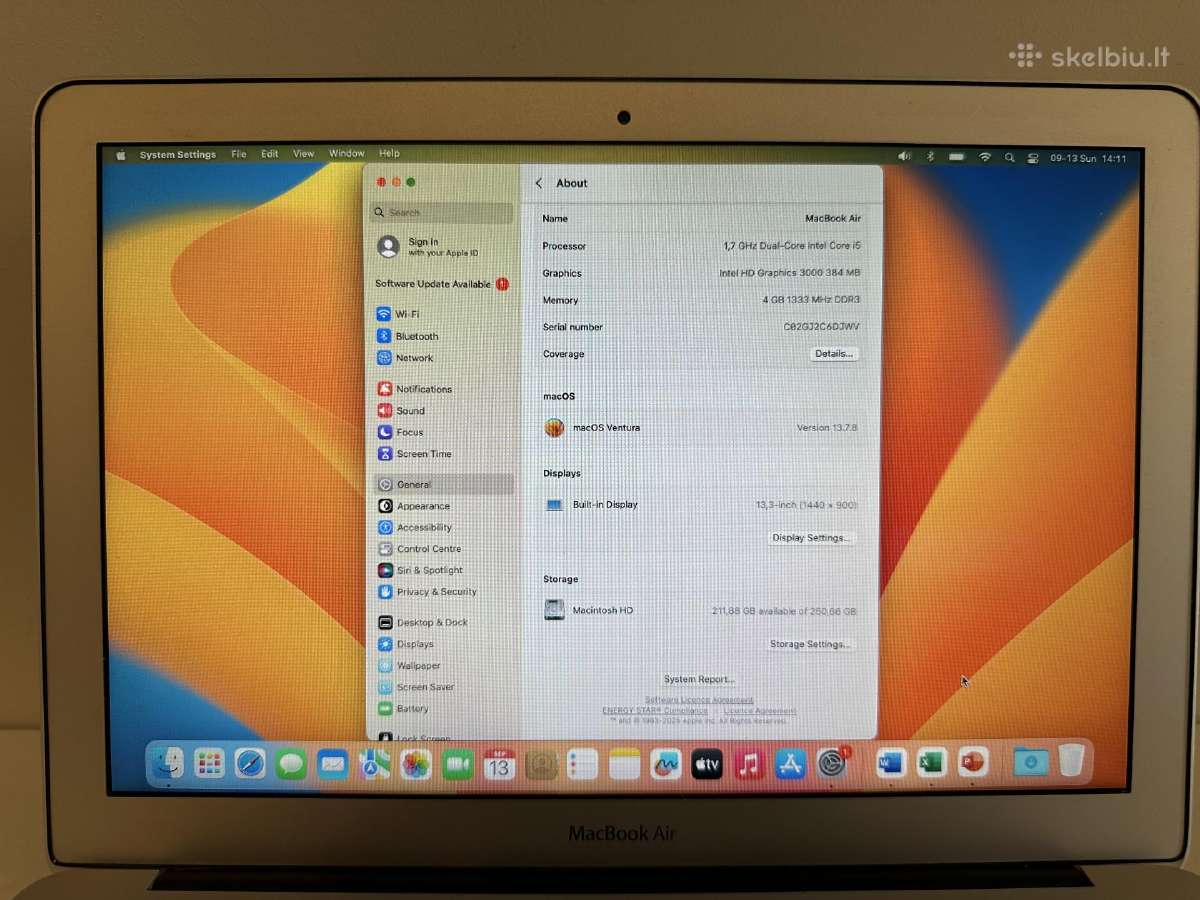Launch Freeform from the Dock
Viewport: 1200px width, 900px height.
pos(665,765)
